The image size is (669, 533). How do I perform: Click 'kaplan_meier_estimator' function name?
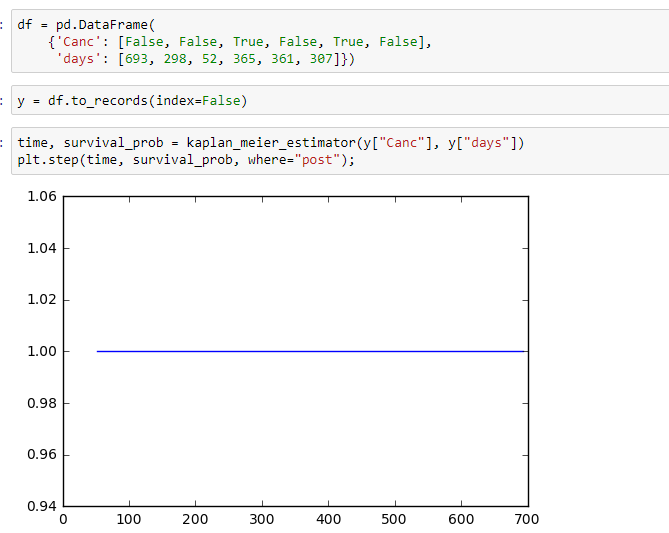(271, 143)
